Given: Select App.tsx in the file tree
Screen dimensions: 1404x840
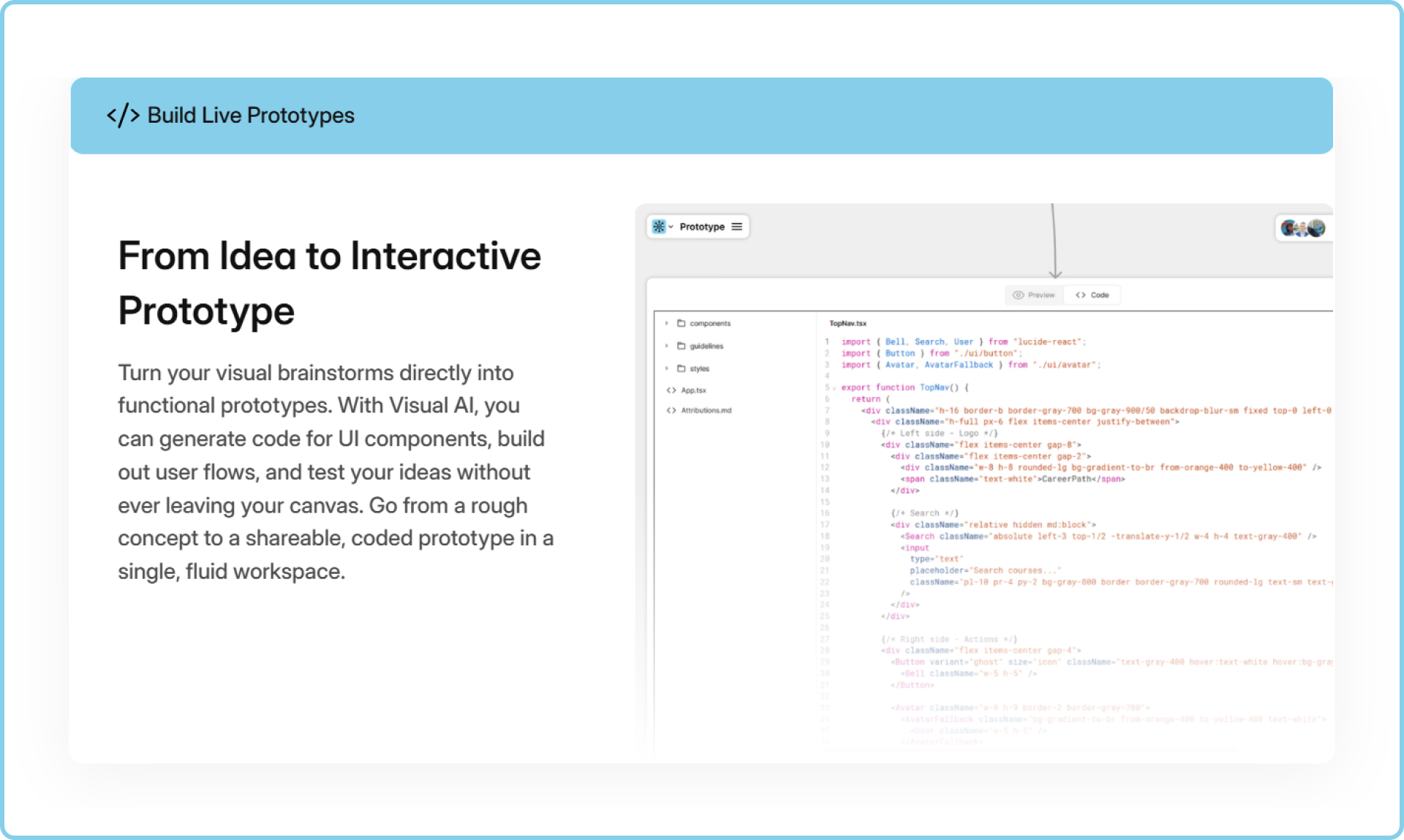Looking at the screenshot, I should [x=693, y=390].
